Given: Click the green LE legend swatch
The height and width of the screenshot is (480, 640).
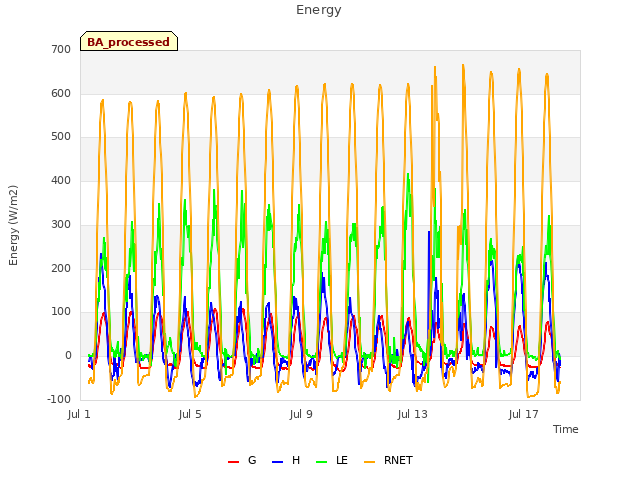Looking at the screenshot, I should point(322,462).
